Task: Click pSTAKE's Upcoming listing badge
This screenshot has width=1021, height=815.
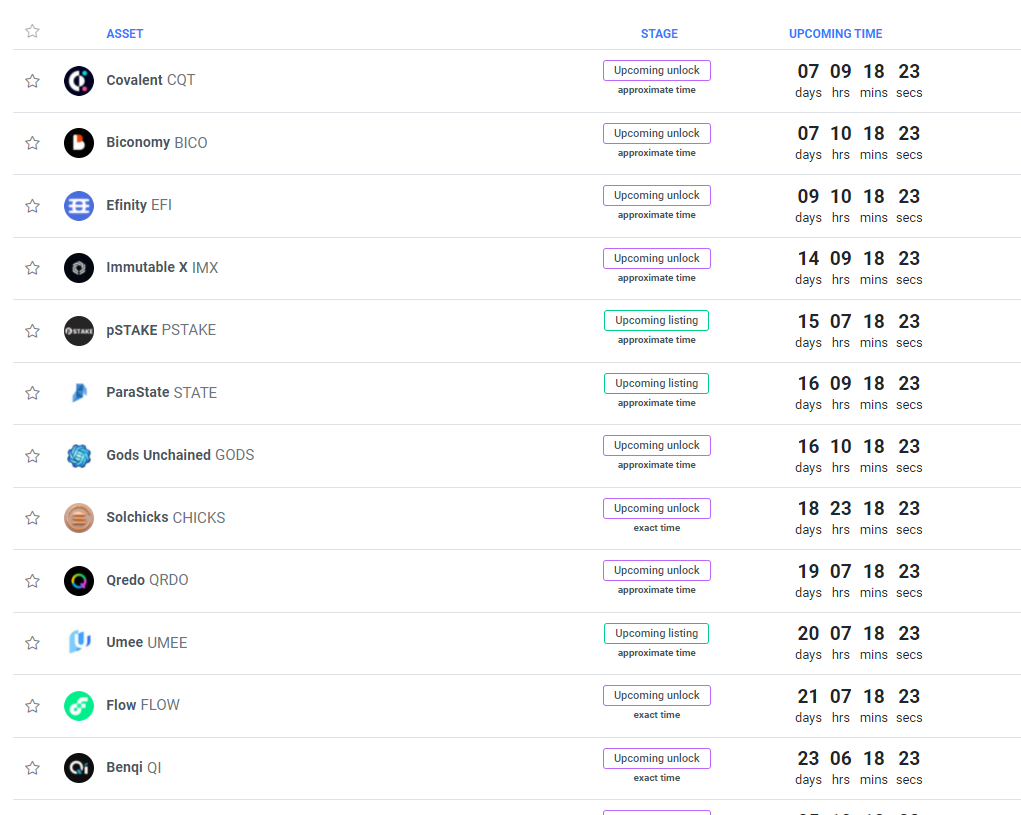Action: click(656, 320)
